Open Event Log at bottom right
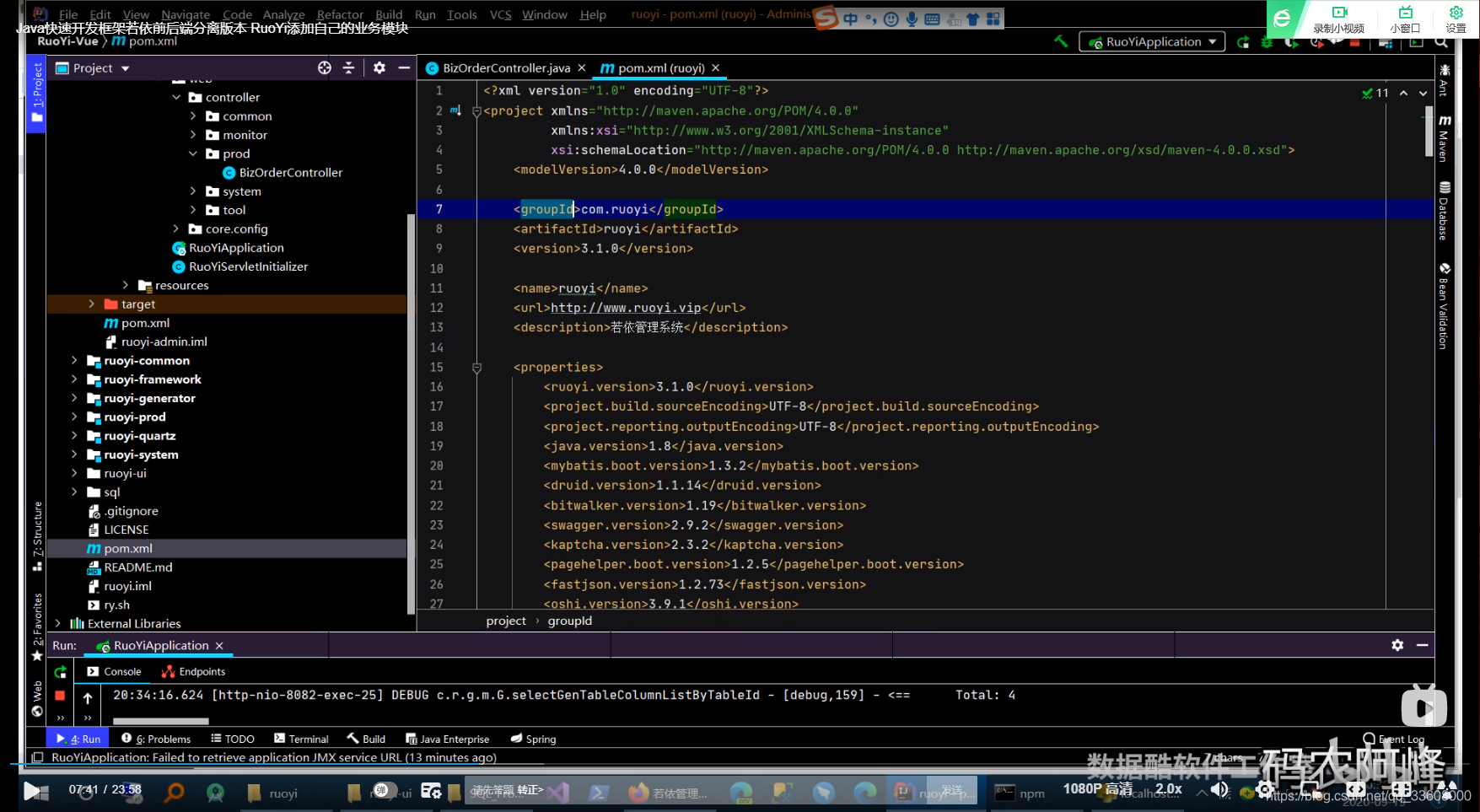Viewport: 1480px width, 812px height. (x=1394, y=739)
